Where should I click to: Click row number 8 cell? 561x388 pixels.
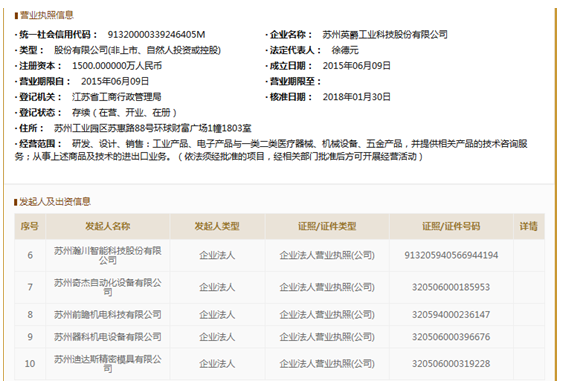tap(30, 315)
